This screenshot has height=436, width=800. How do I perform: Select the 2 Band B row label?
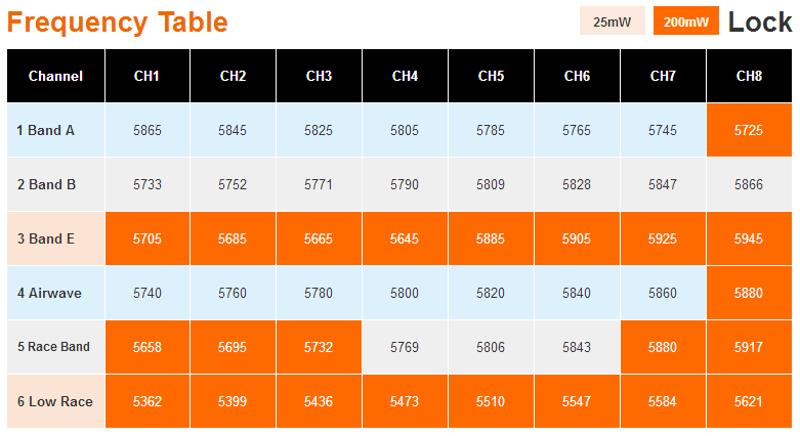click(46, 184)
